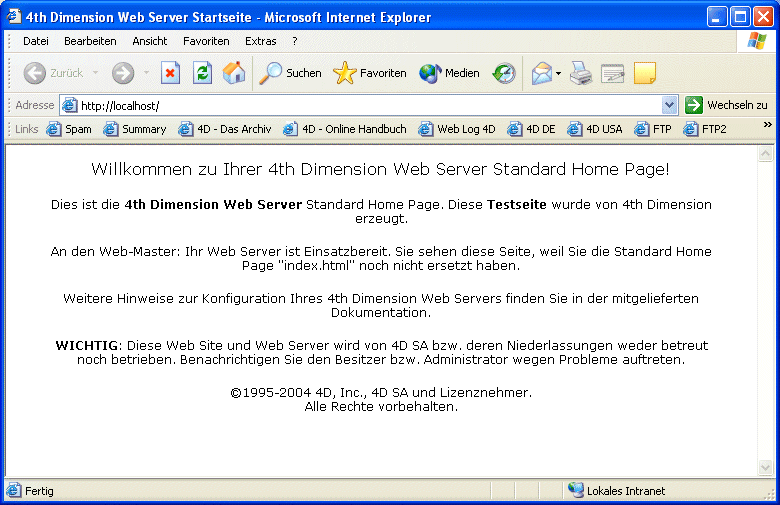780x505 pixels.
Task: Go to the Home page icon
Action: (234, 73)
